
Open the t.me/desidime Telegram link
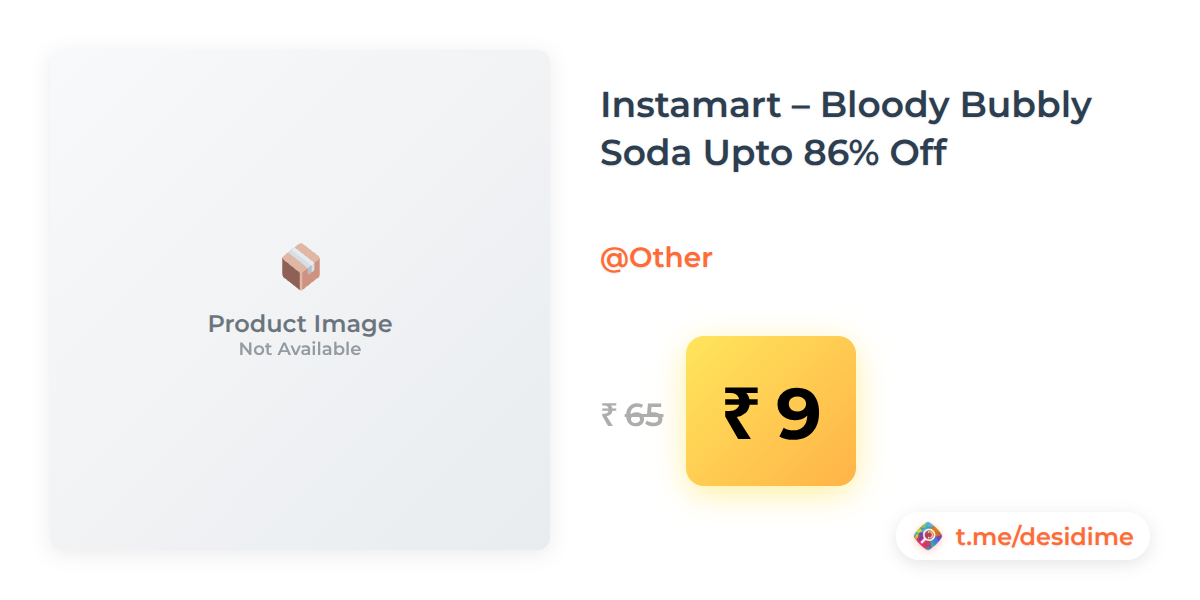point(1044,537)
